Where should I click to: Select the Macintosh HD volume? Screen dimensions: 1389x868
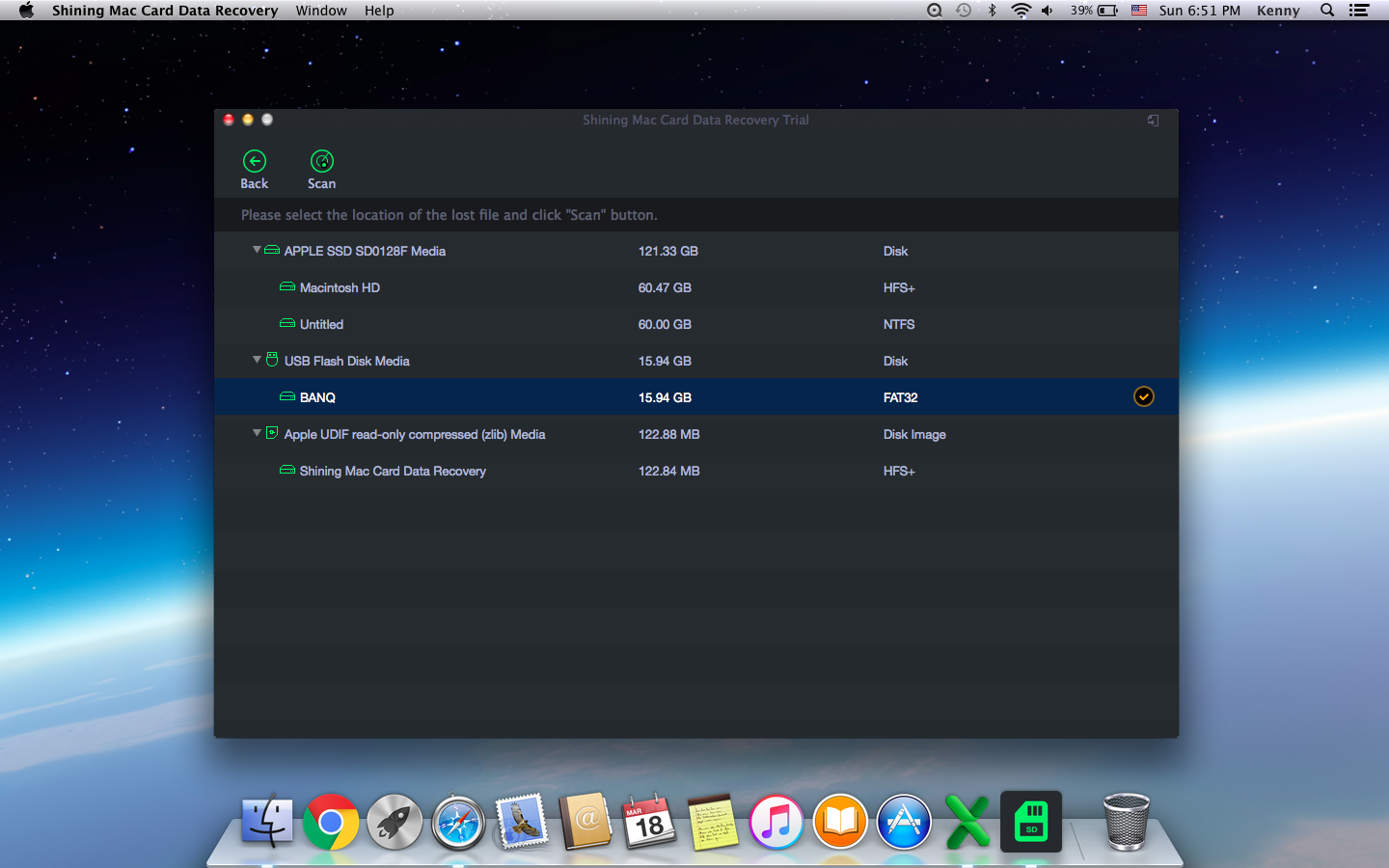(x=340, y=287)
